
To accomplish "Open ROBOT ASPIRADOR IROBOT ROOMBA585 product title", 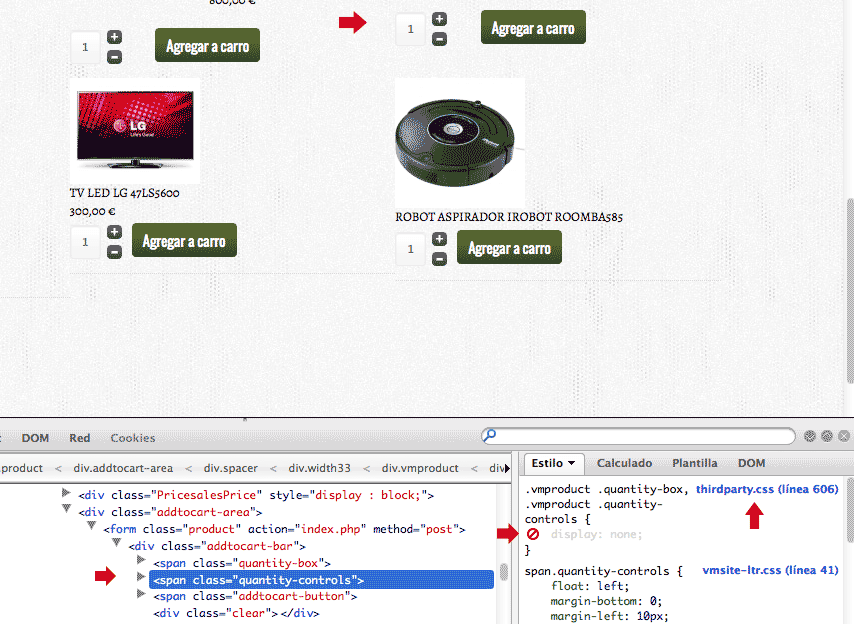I will (509, 217).
